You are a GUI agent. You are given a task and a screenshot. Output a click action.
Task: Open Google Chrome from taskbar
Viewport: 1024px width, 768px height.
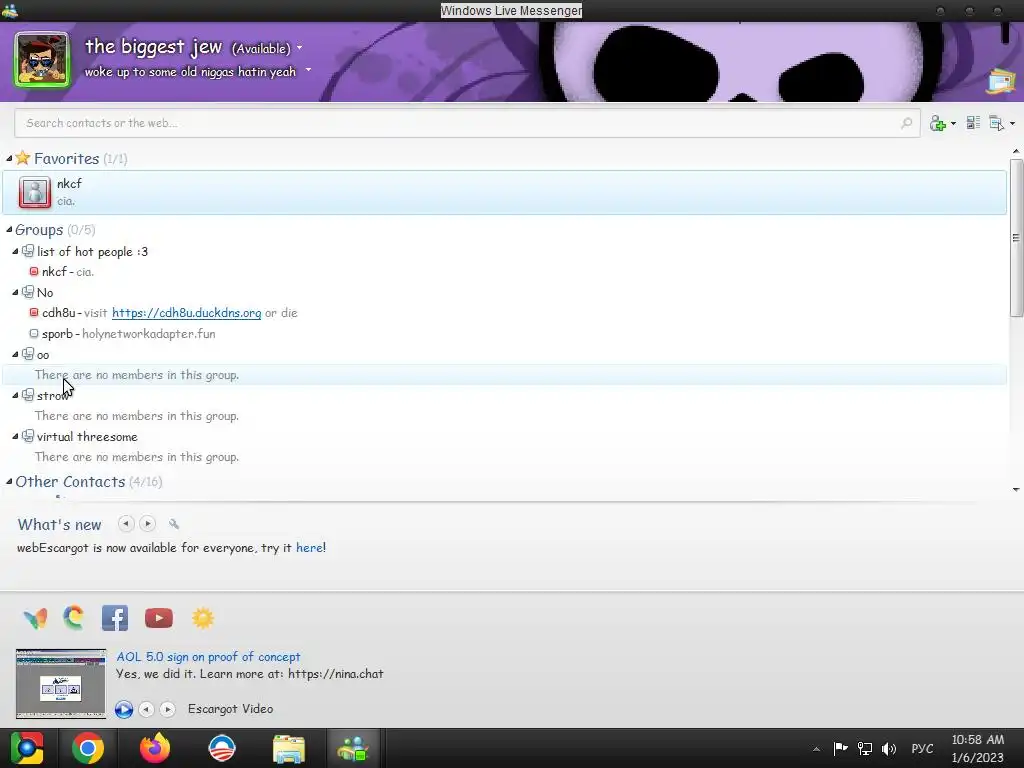click(88, 748)
